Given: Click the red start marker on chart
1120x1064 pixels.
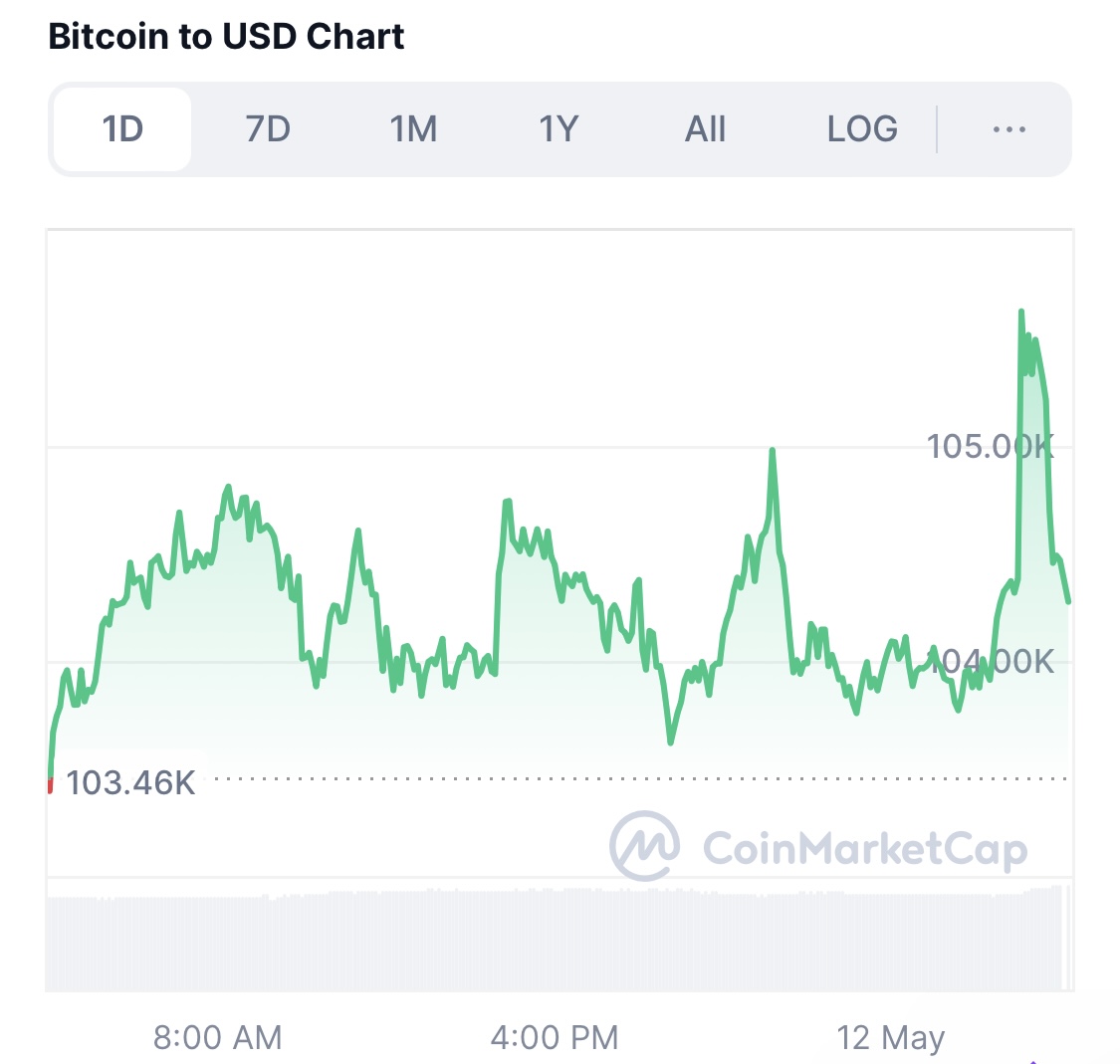Looking at the screenshot, I should click(50, 785).
